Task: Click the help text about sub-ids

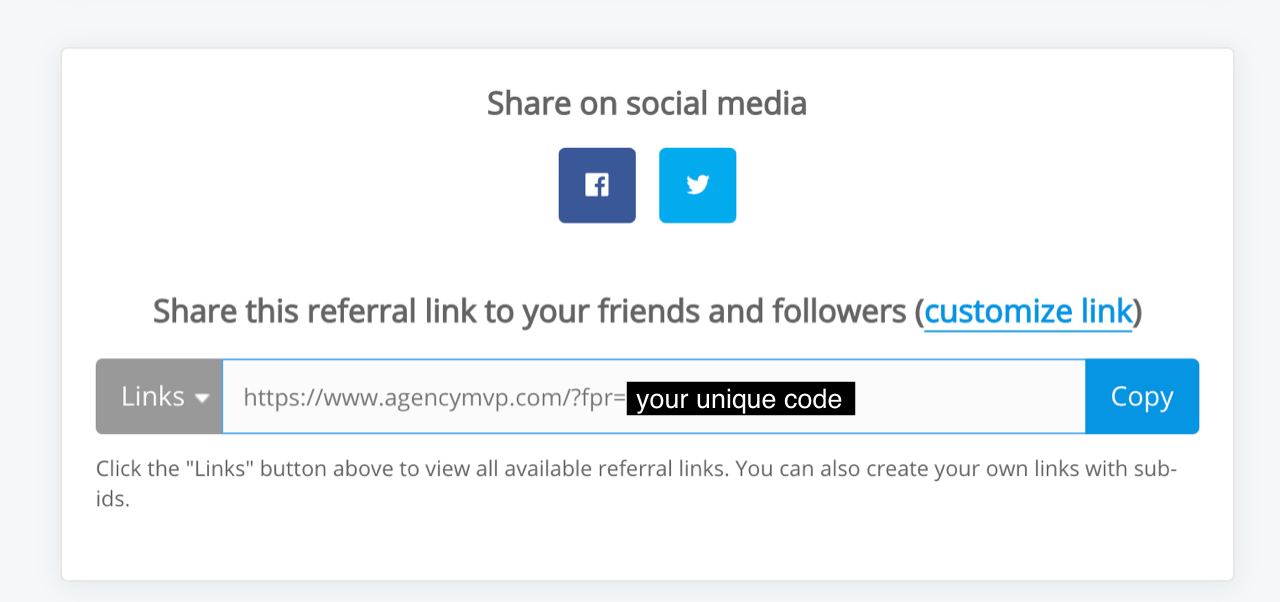Action: [x=636, y=484]
